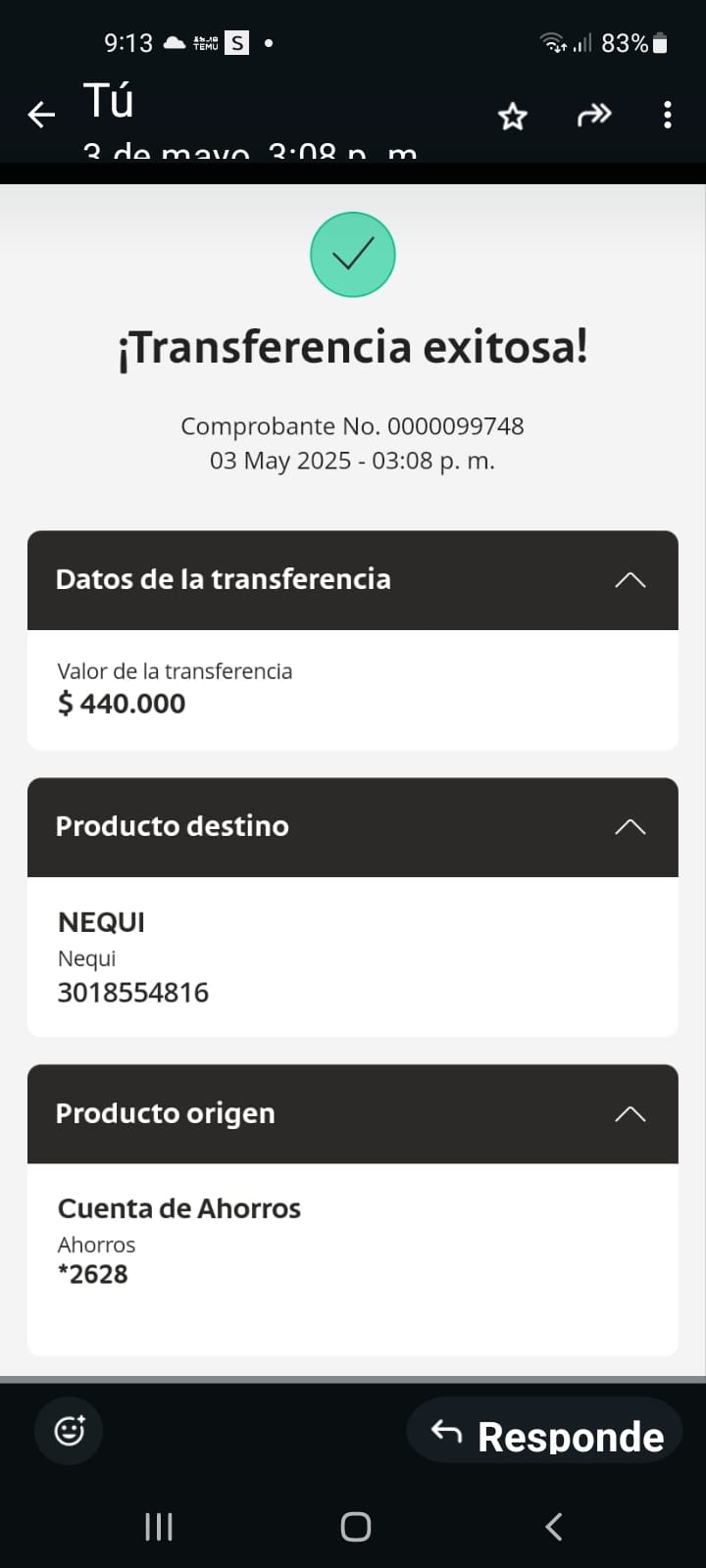Star this message

click(x=513, y=117)
